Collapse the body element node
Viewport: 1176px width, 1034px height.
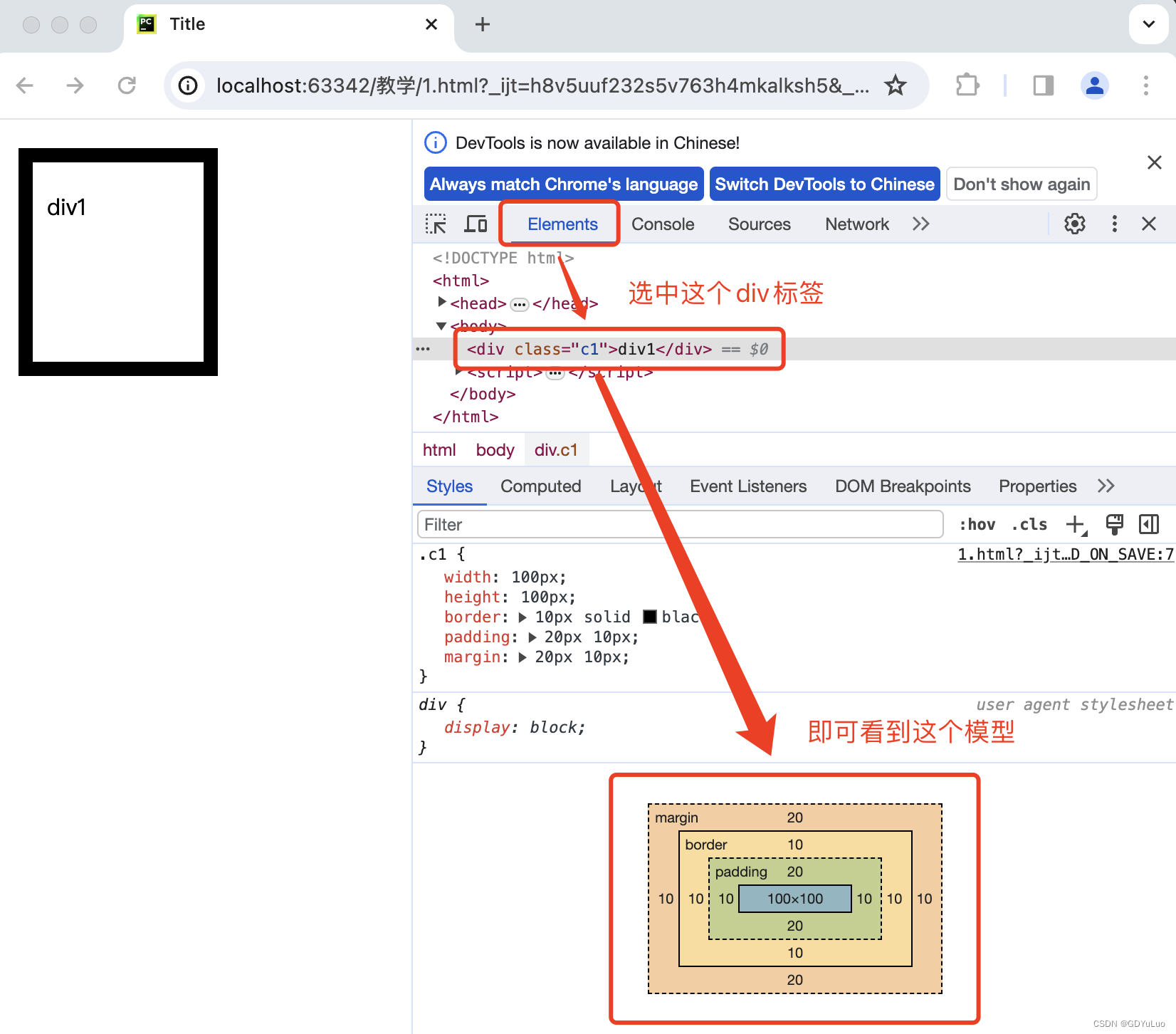441,326
